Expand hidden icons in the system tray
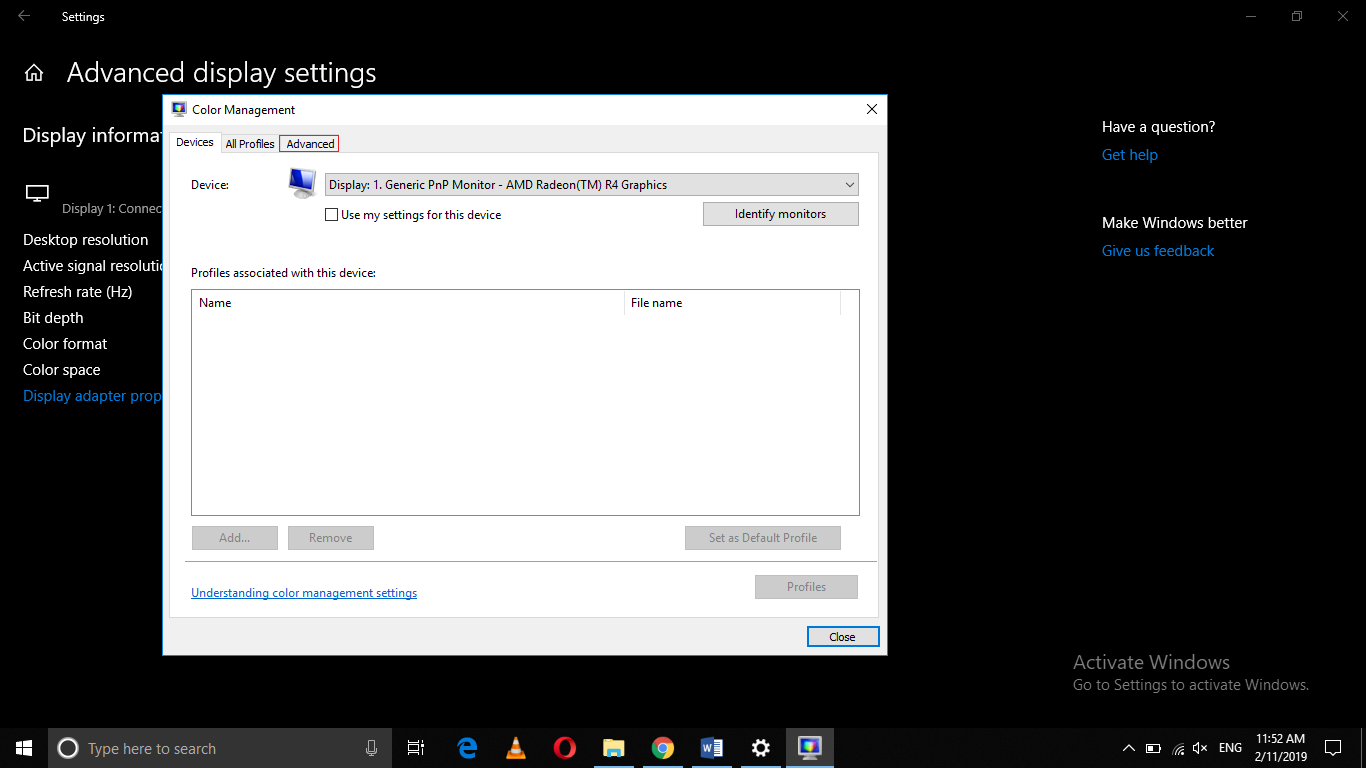This screenshot has height=768, width=1366. click(1128, 747)
